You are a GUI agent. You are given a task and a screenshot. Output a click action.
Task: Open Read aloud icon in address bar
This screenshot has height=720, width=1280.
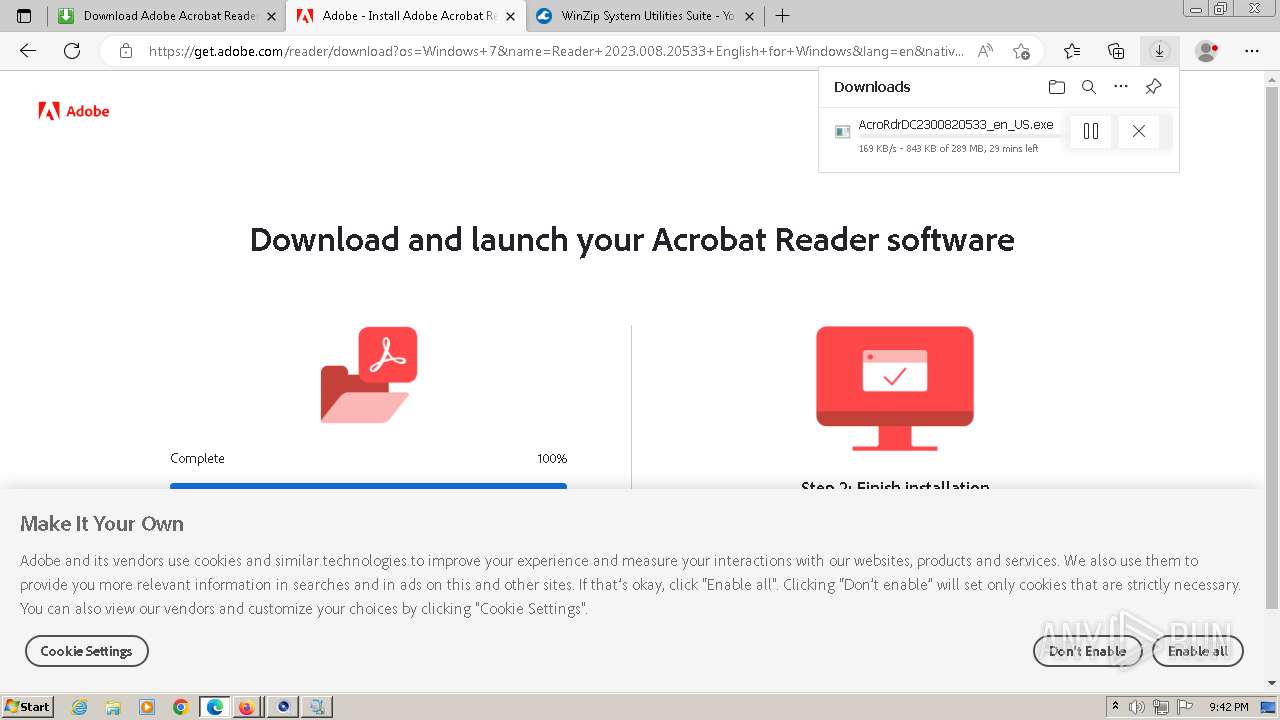click(x=985, y=51)
